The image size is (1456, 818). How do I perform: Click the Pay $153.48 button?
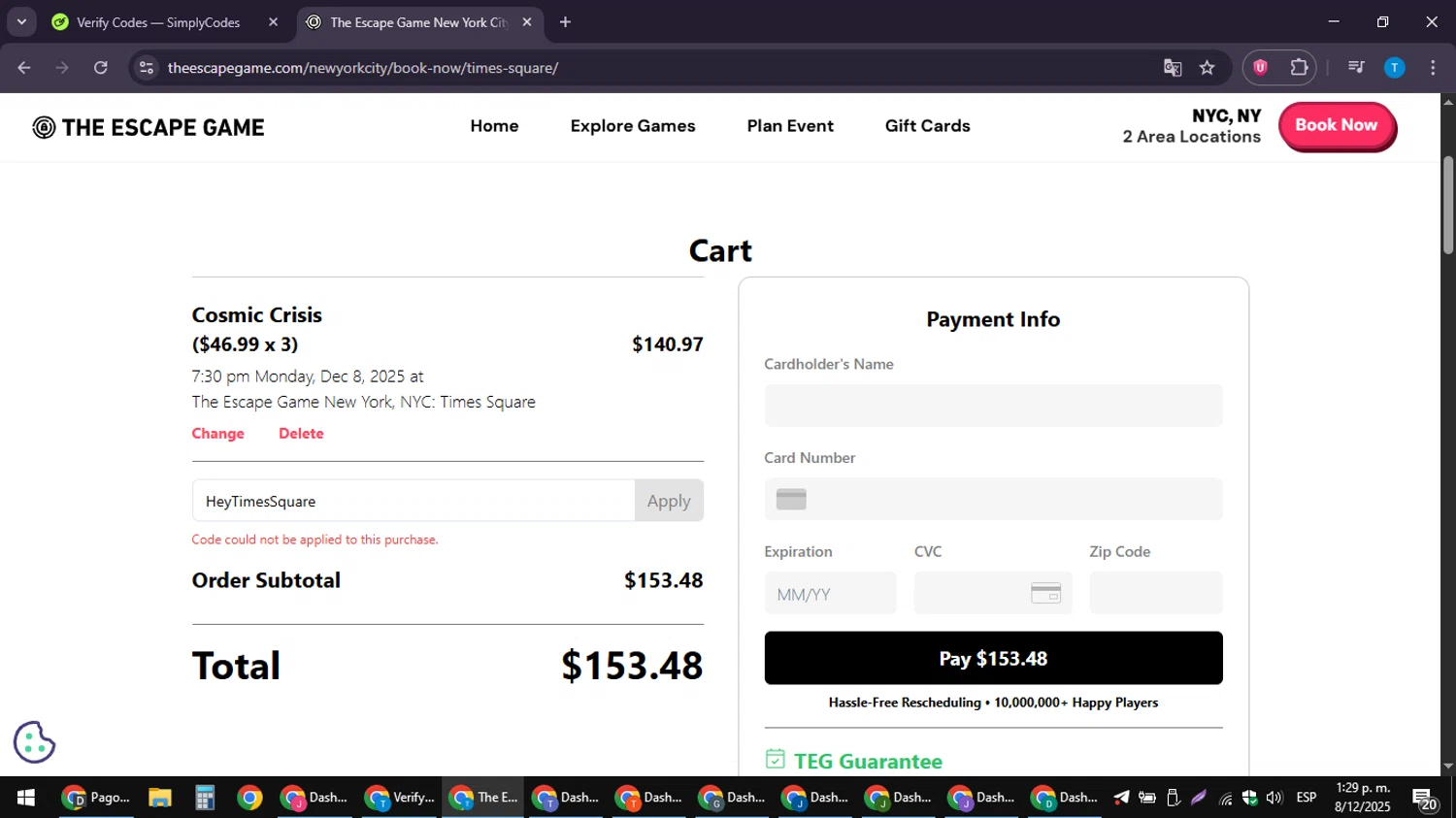[993, 658]
